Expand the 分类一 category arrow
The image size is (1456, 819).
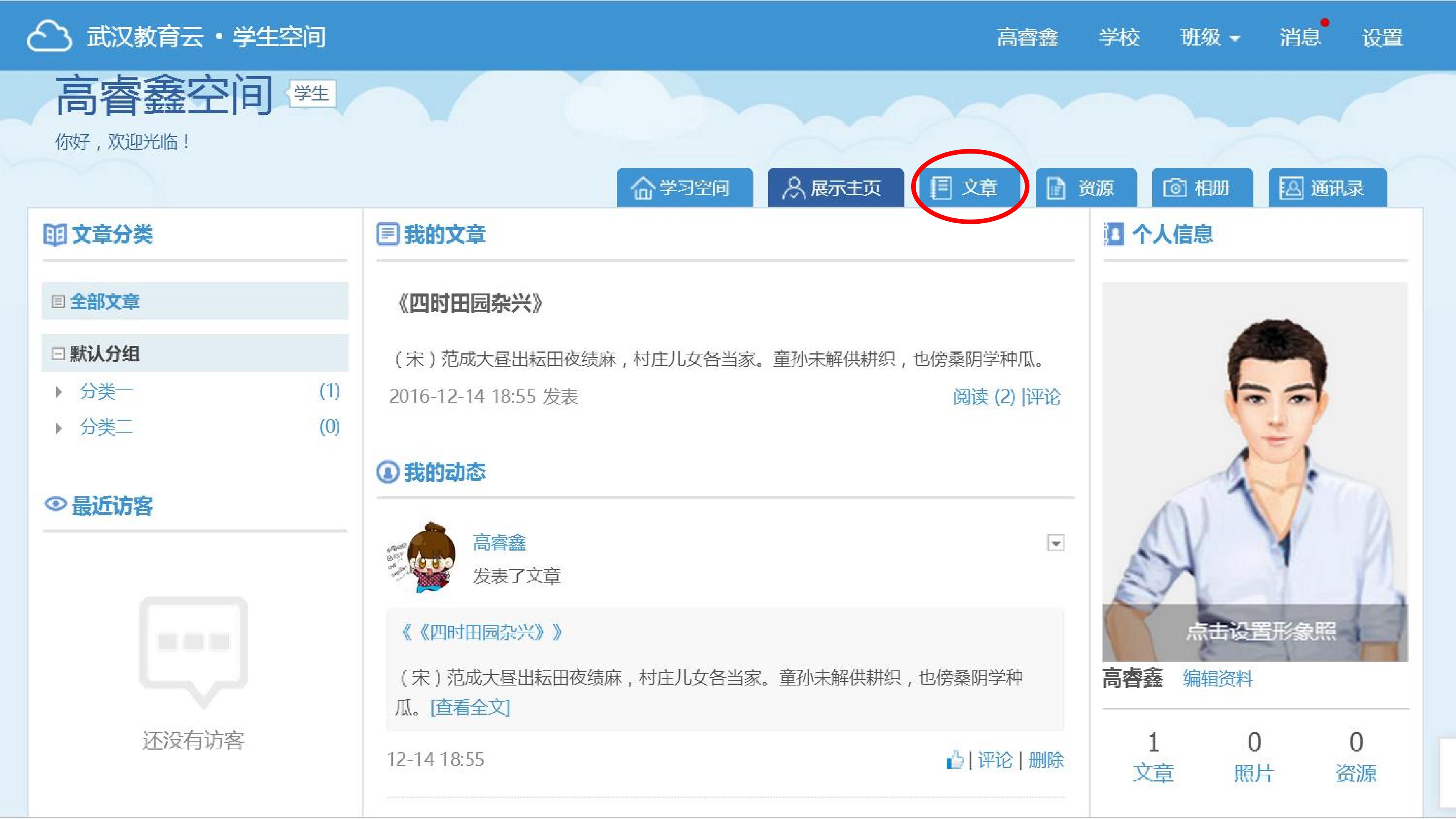pyautogui.click(x=59, y=392)
